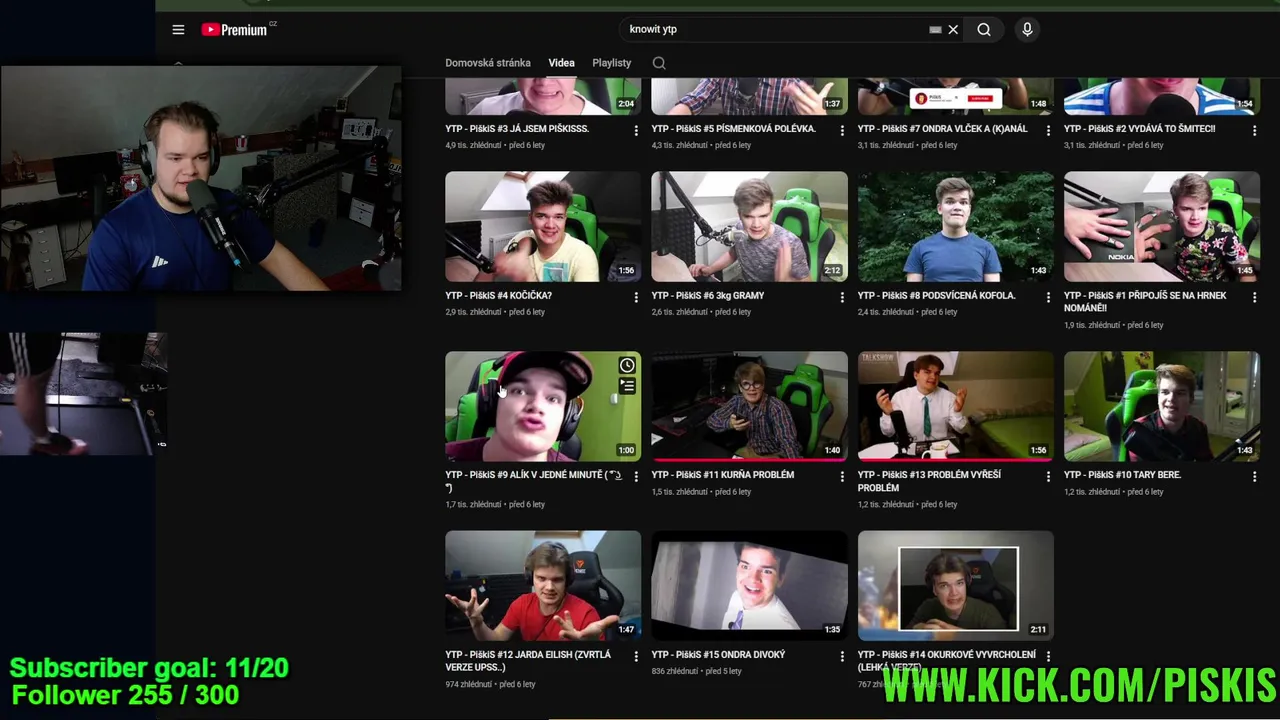Open options menu for YTP PiškiS #1 PŘIPOJÍŠ SE NA HRNEK

[x=1254, y=297]
